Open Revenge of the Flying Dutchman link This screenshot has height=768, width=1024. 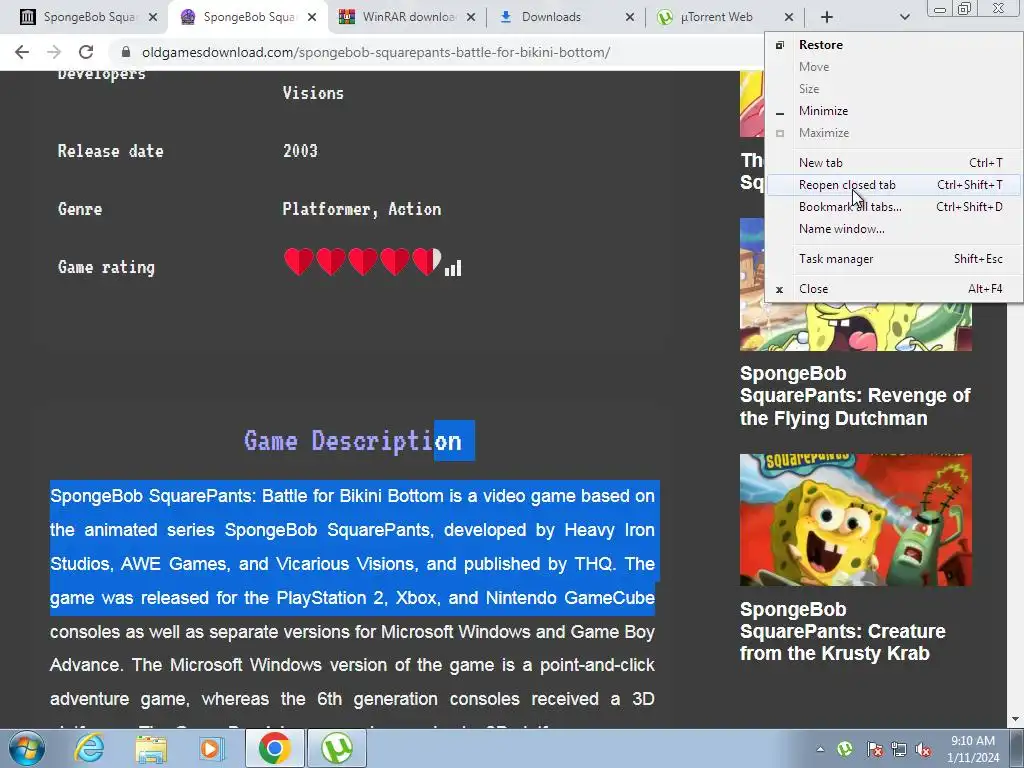[x=855, y=396]
